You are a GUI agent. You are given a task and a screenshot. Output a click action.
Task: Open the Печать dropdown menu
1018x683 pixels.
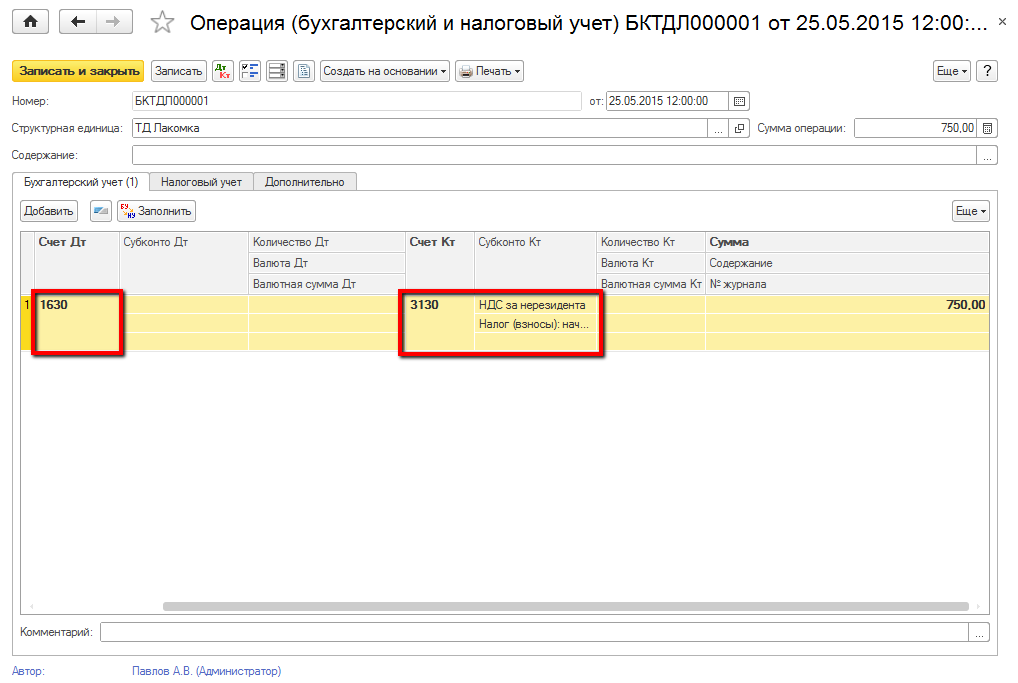click(x=489, y=71)
